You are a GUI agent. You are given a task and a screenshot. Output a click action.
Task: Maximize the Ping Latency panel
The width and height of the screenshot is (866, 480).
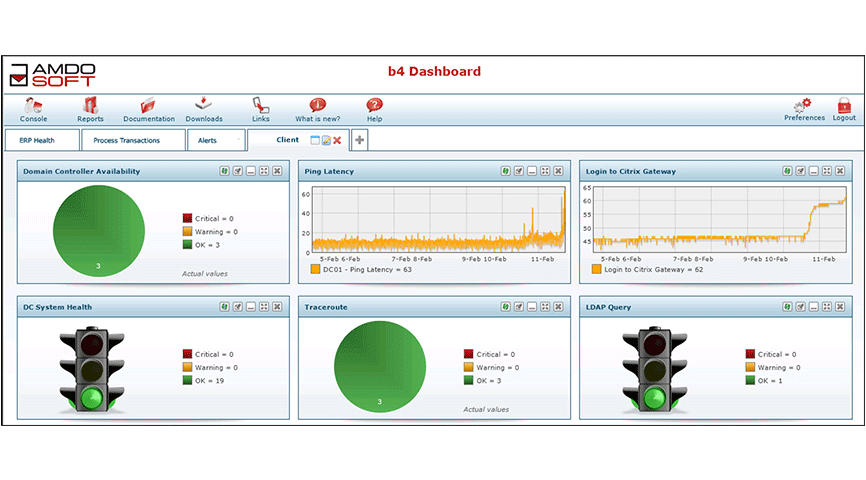pyautogui.click(x=545, y=171)
